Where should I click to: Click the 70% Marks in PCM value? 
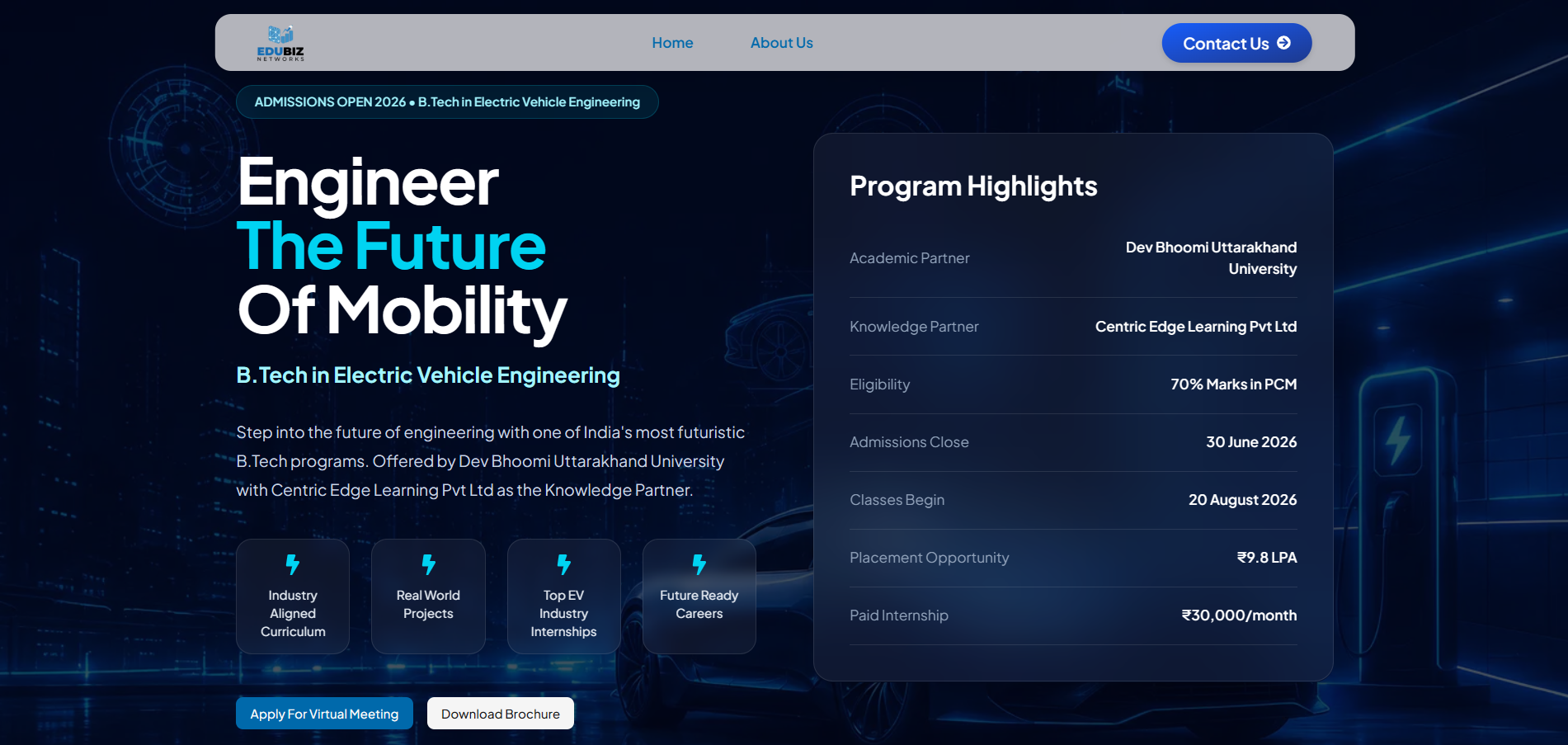click(x=1233, y=384)
